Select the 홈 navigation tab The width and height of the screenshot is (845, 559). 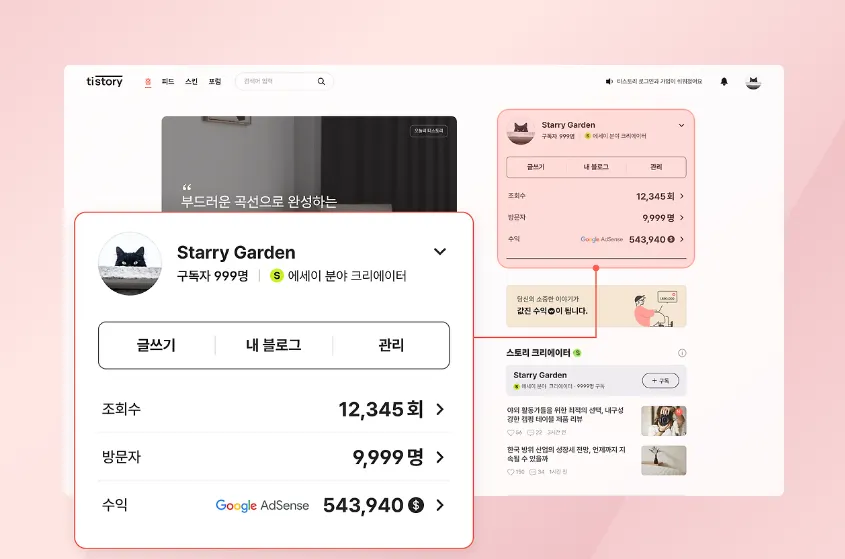pyautogui.click(x=148, y=81)
